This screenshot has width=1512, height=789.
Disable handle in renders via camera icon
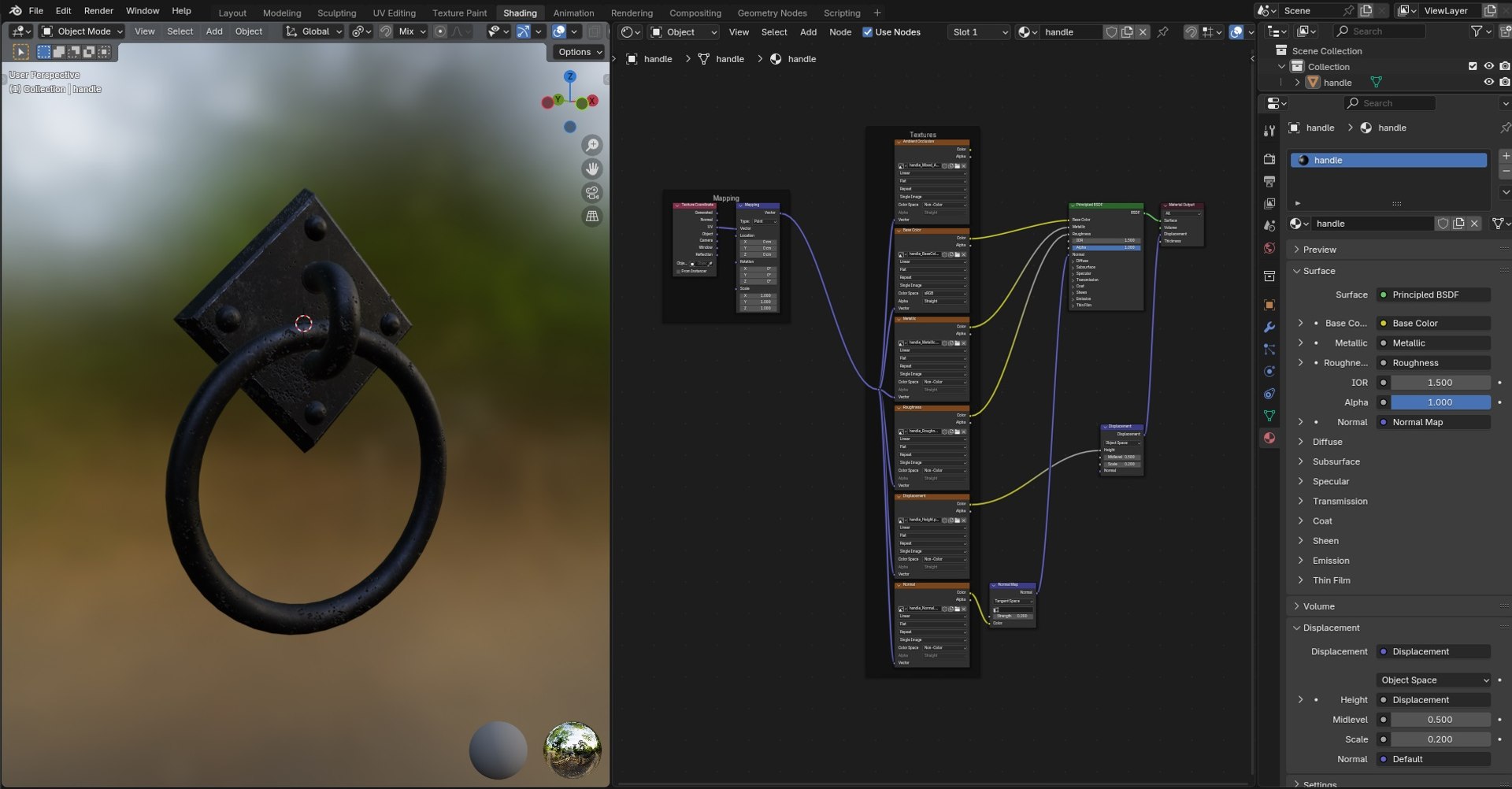[1505, 82]
